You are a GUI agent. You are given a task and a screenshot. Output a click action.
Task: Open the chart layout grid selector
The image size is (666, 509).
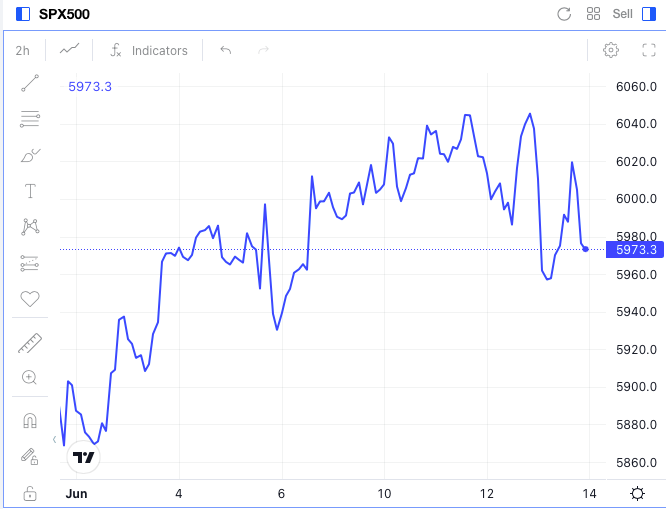(x=593, y=14)
